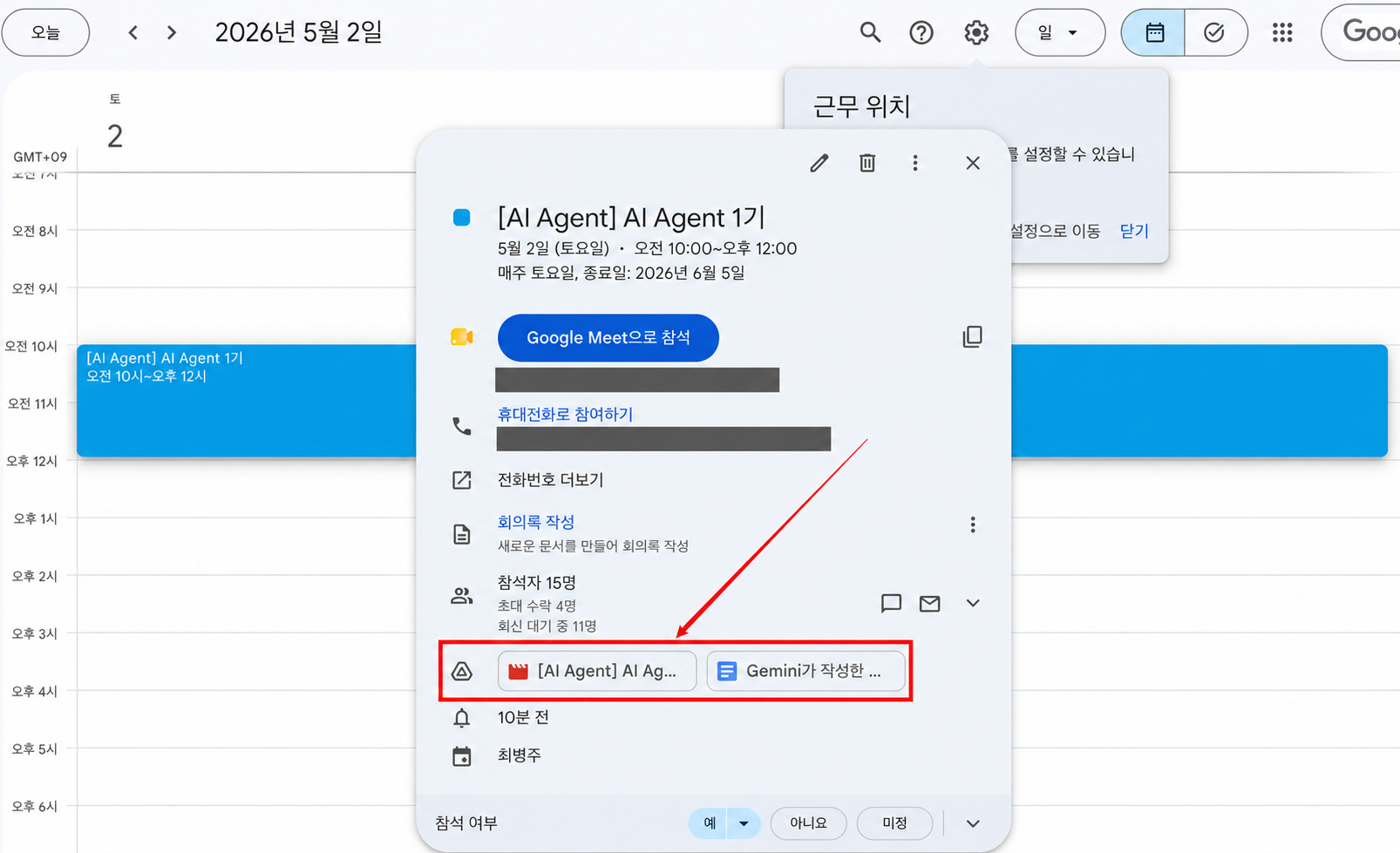Screen dimensions: 1400x853
Task: Click 회의록 작성 meeting notes link
Action: 535,522
